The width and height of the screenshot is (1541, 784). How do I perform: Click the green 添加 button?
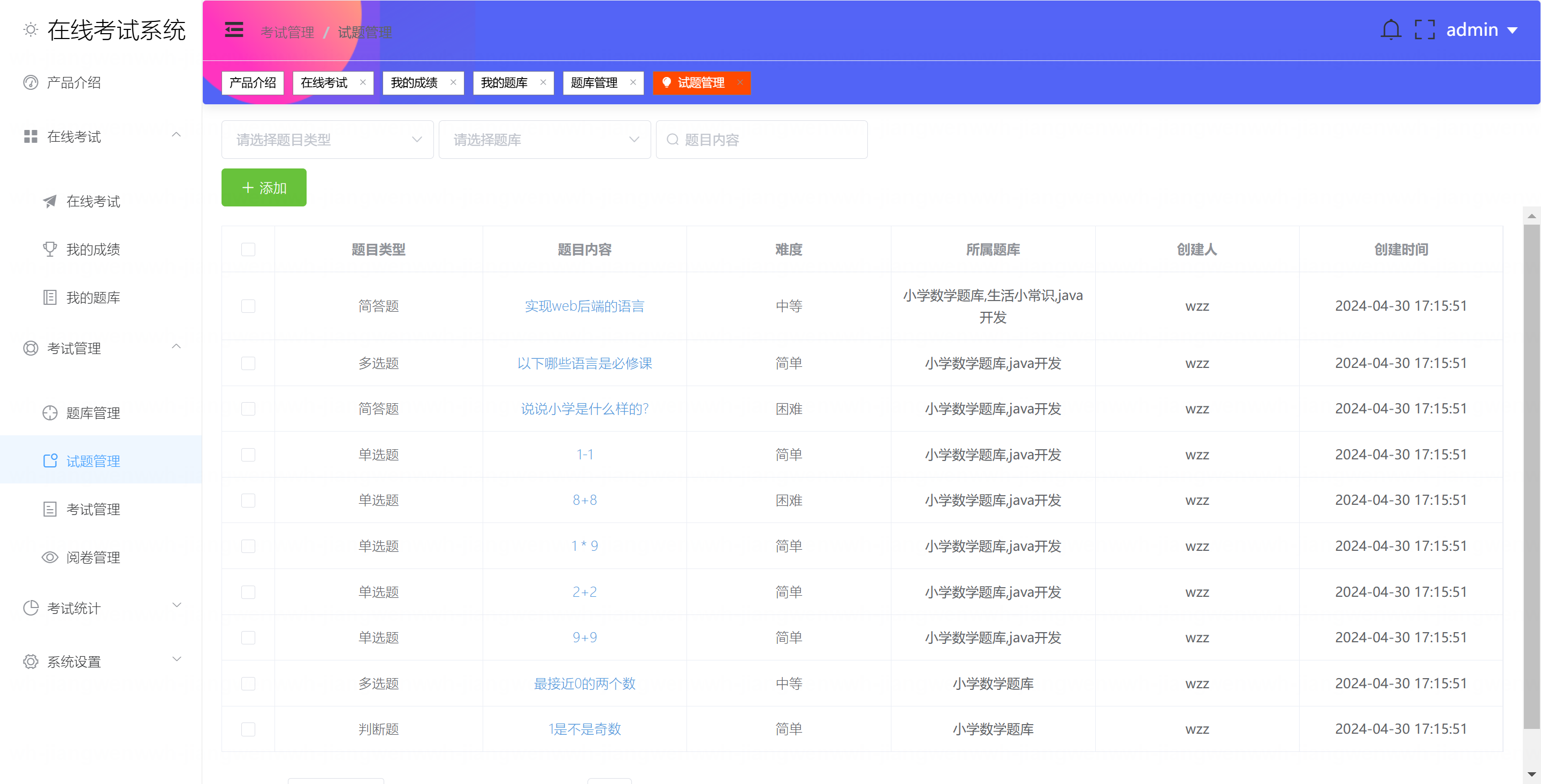point(264,188)
